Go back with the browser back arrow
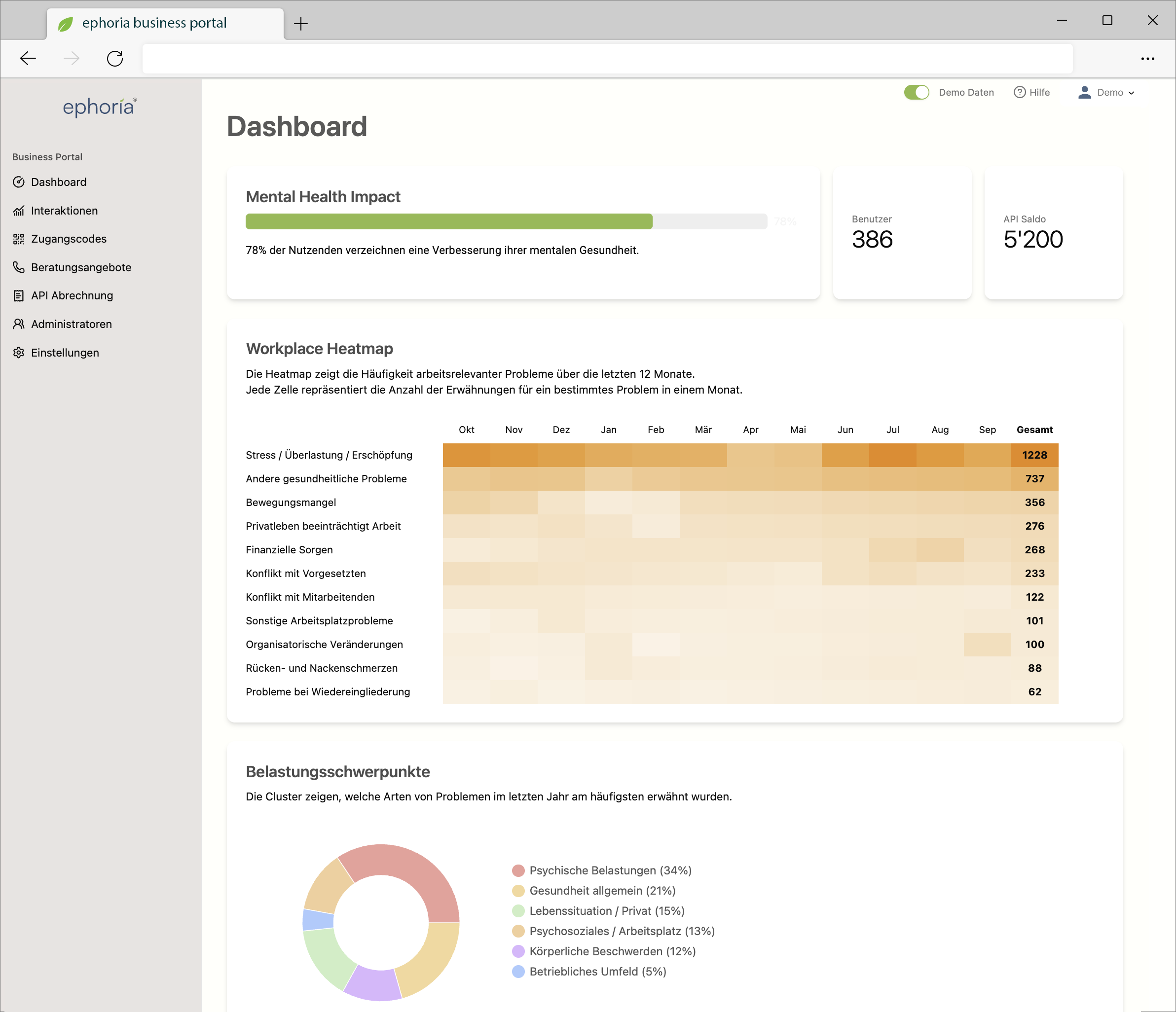This screenshot has width=1176, height=1012. (x=28, y=59)
